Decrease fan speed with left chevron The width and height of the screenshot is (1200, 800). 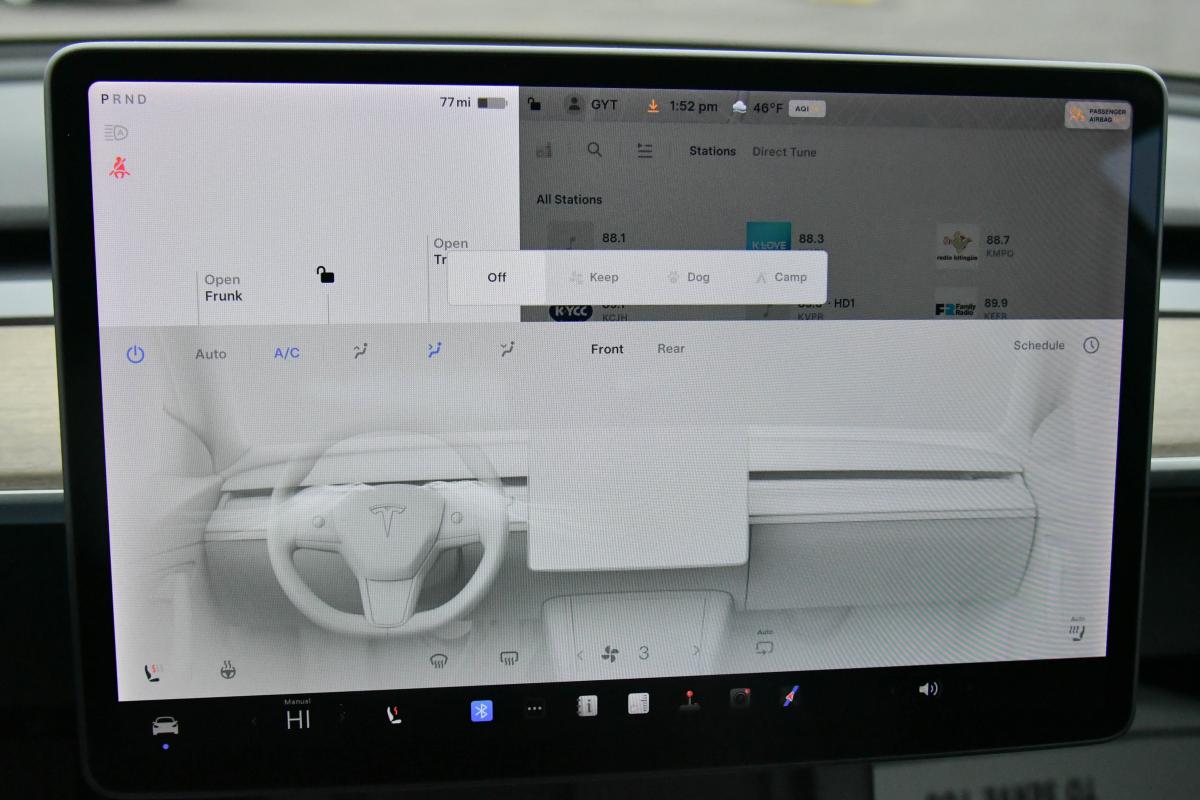pos(580,655)
